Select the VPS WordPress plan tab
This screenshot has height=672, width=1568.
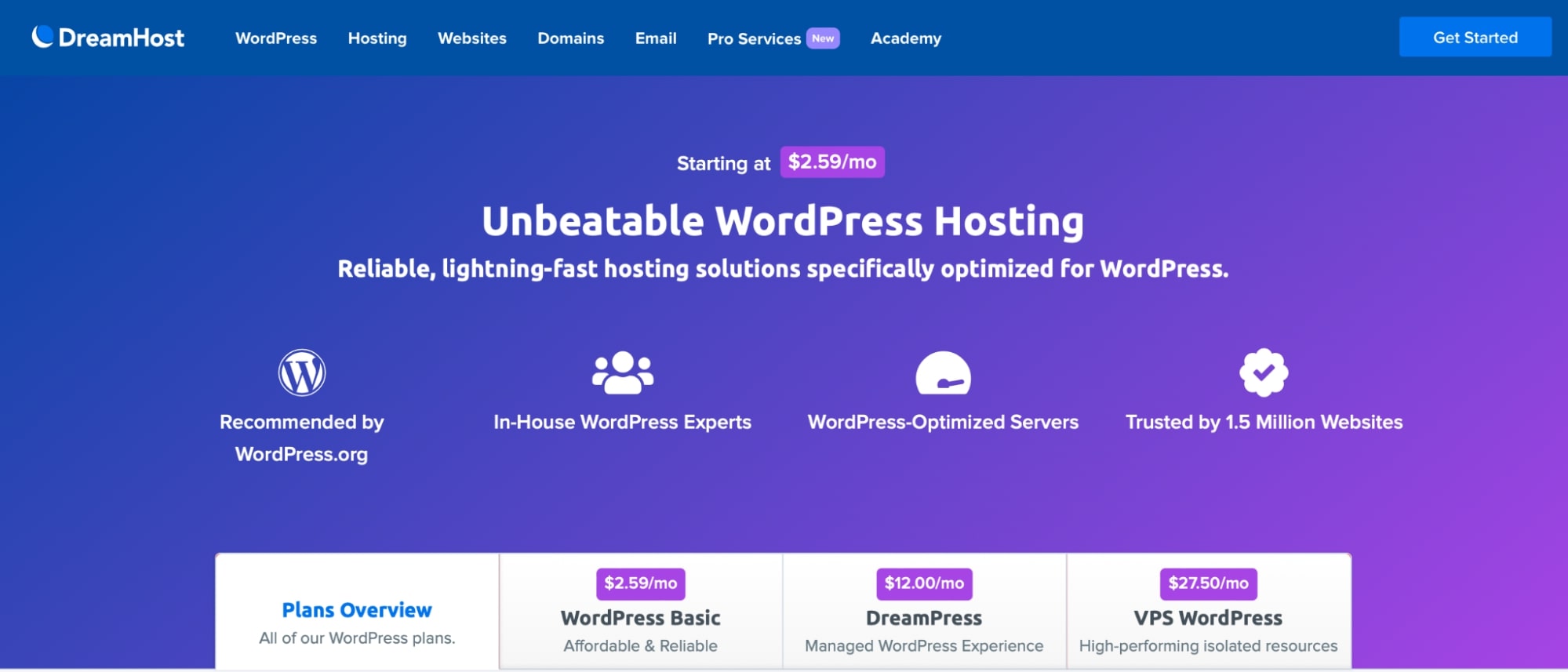pyautogui.click(x=1209, y=612)
